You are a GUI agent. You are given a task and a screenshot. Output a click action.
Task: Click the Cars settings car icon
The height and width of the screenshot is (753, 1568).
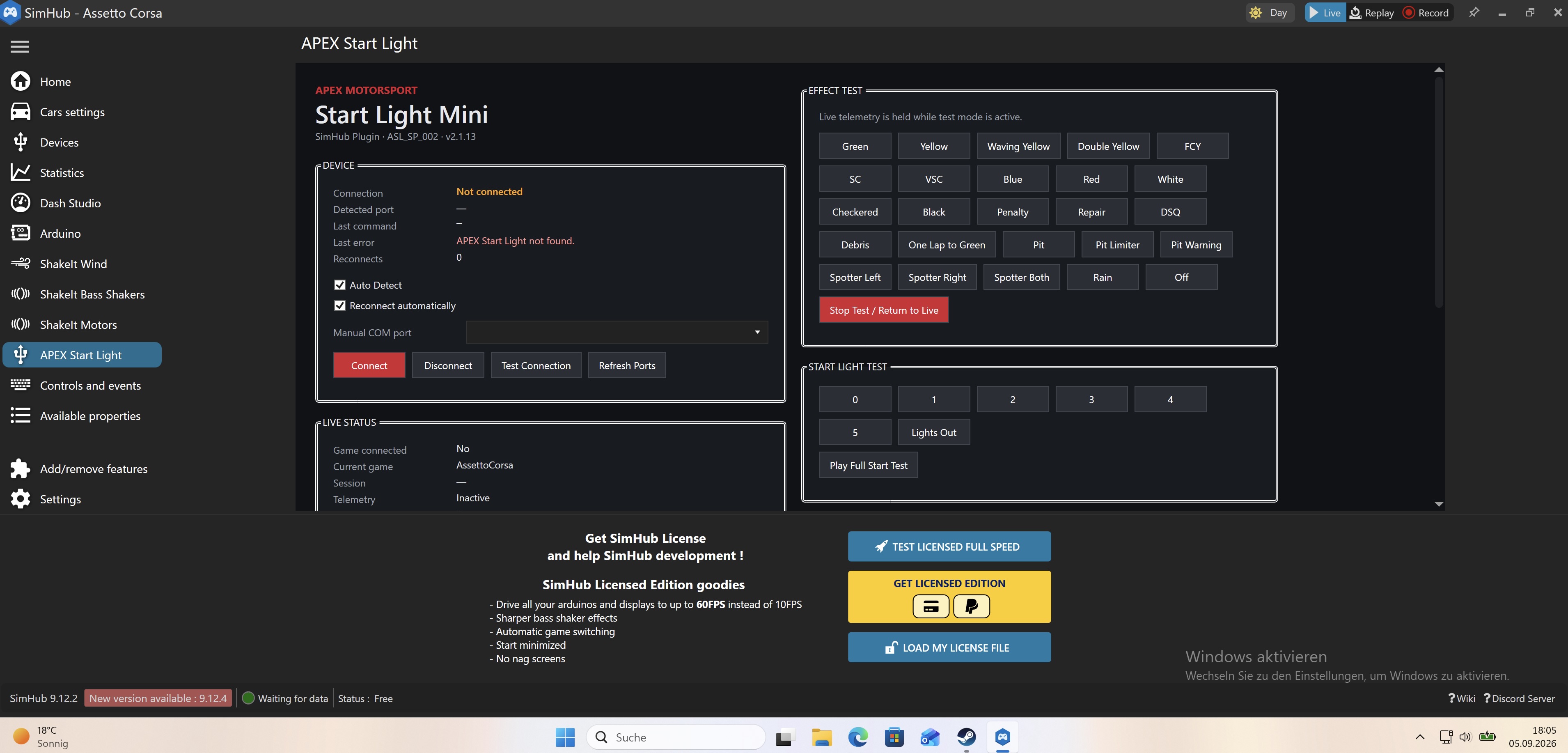[x=20, y=111]
